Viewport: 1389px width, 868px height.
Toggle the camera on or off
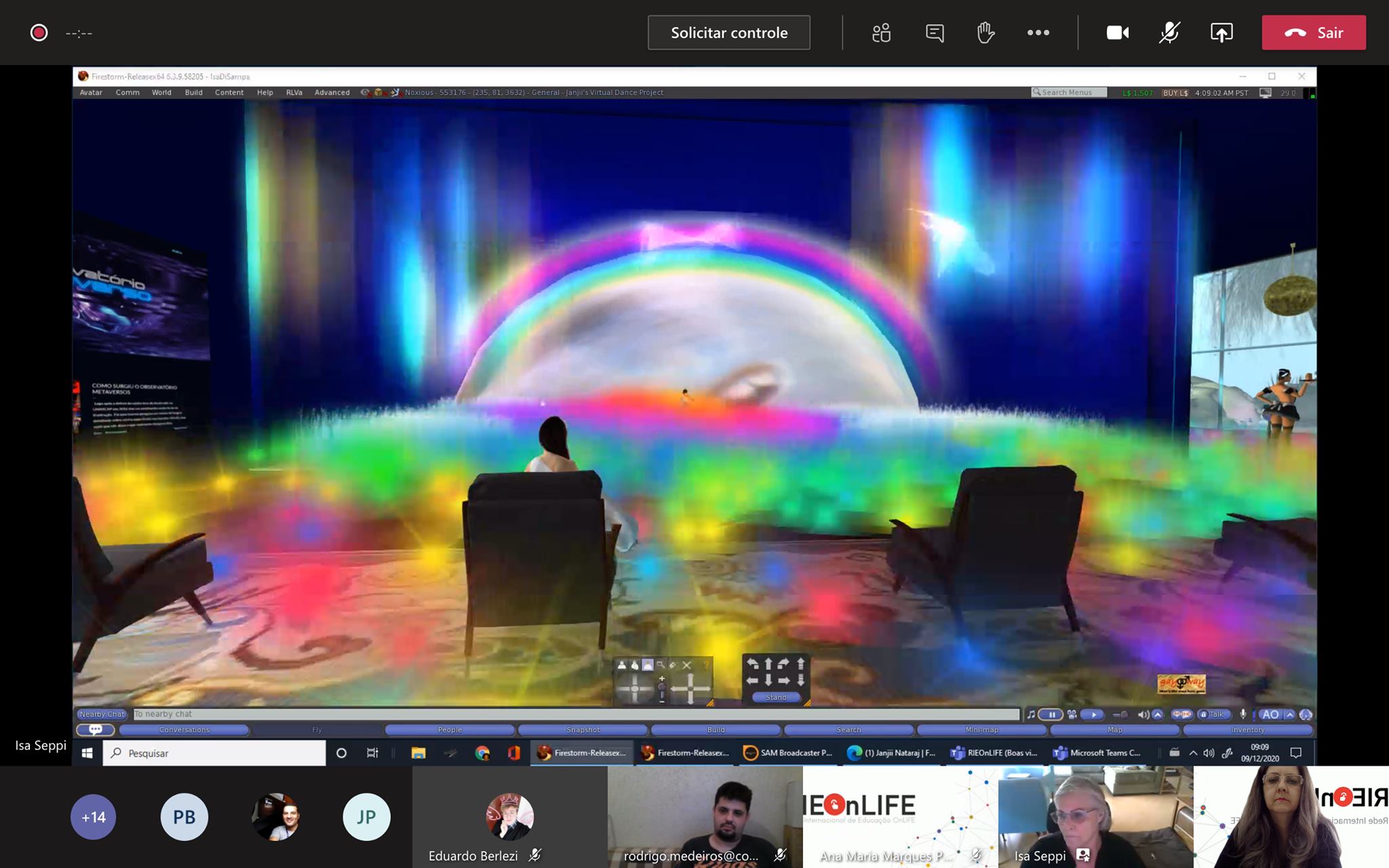[x=1118, y=33]
